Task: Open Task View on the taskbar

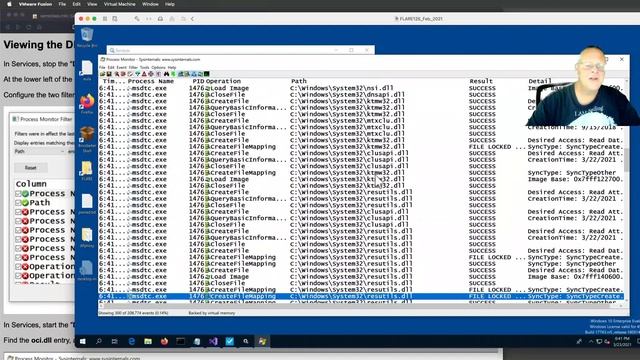Action: tap(115, 341)
